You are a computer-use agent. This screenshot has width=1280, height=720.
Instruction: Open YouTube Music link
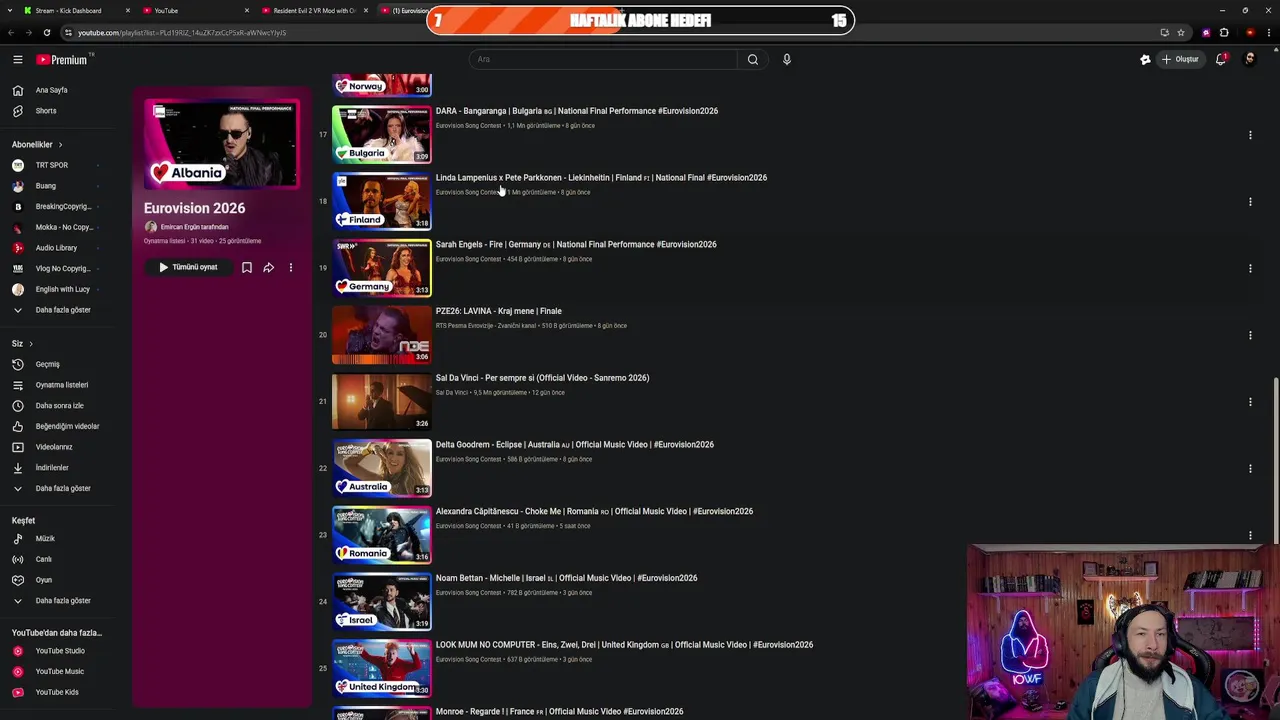point(60,672)
